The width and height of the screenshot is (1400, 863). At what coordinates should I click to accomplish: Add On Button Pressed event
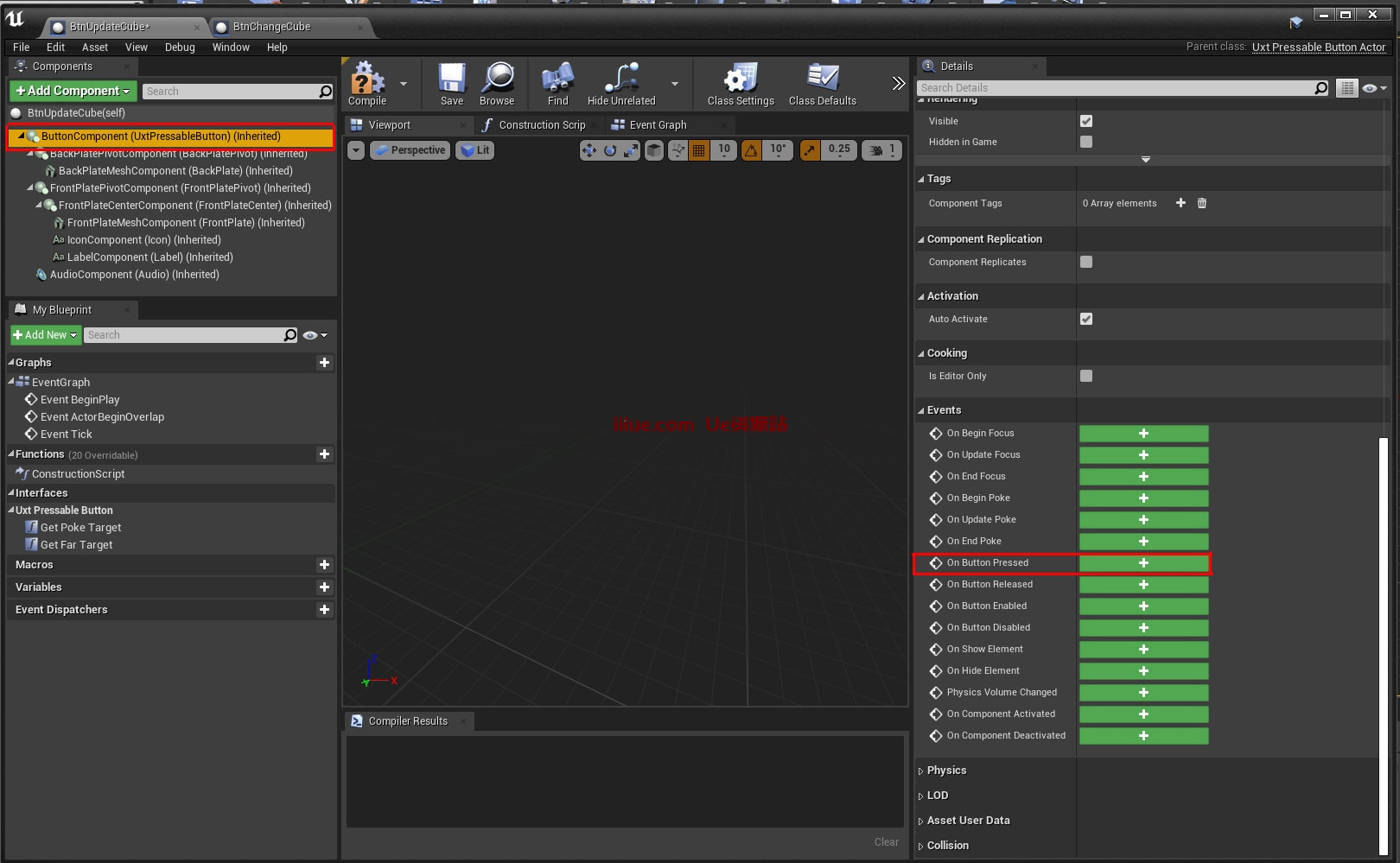coord(1143,563)
